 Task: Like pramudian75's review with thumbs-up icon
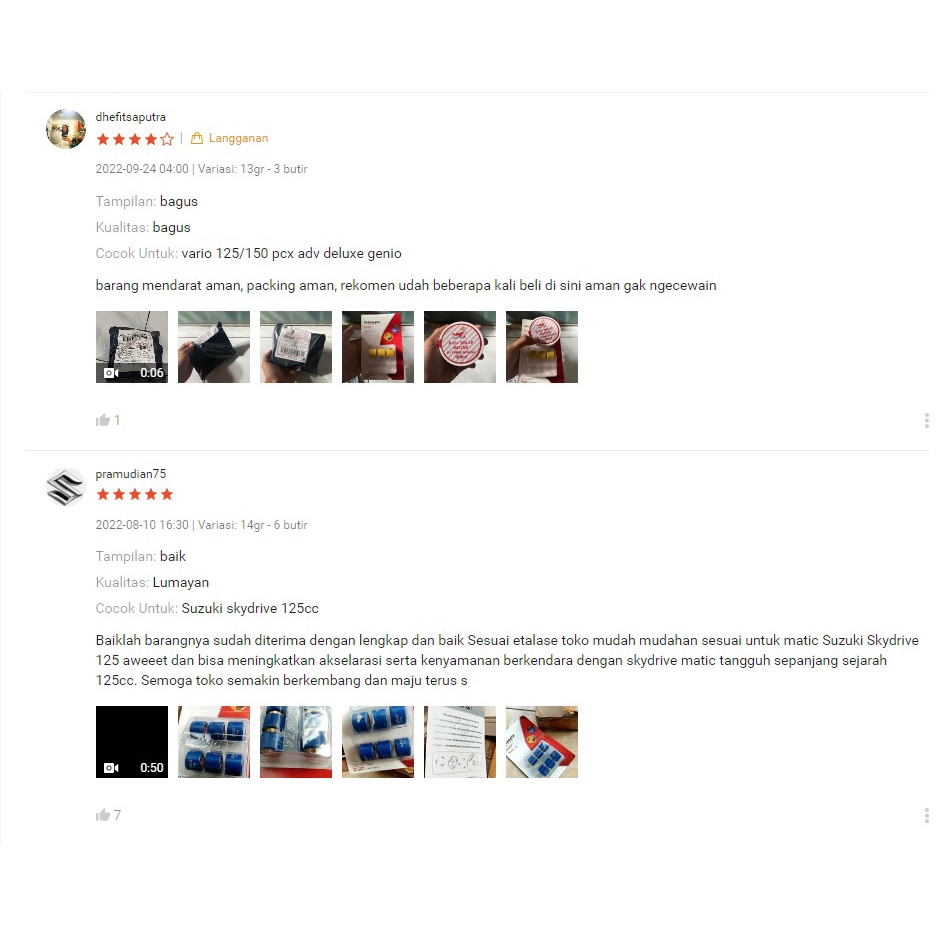(x=103, y=815)
